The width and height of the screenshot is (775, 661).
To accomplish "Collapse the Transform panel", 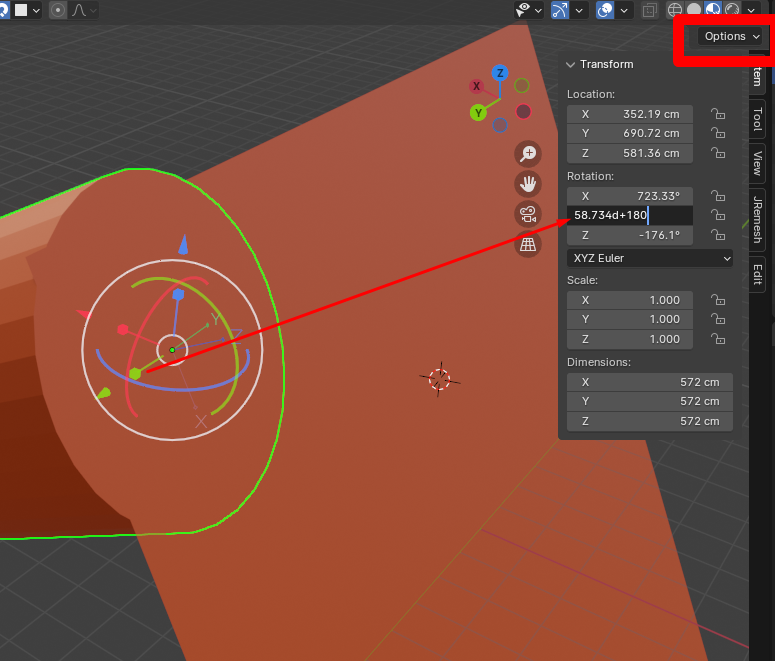I will 570,64.
